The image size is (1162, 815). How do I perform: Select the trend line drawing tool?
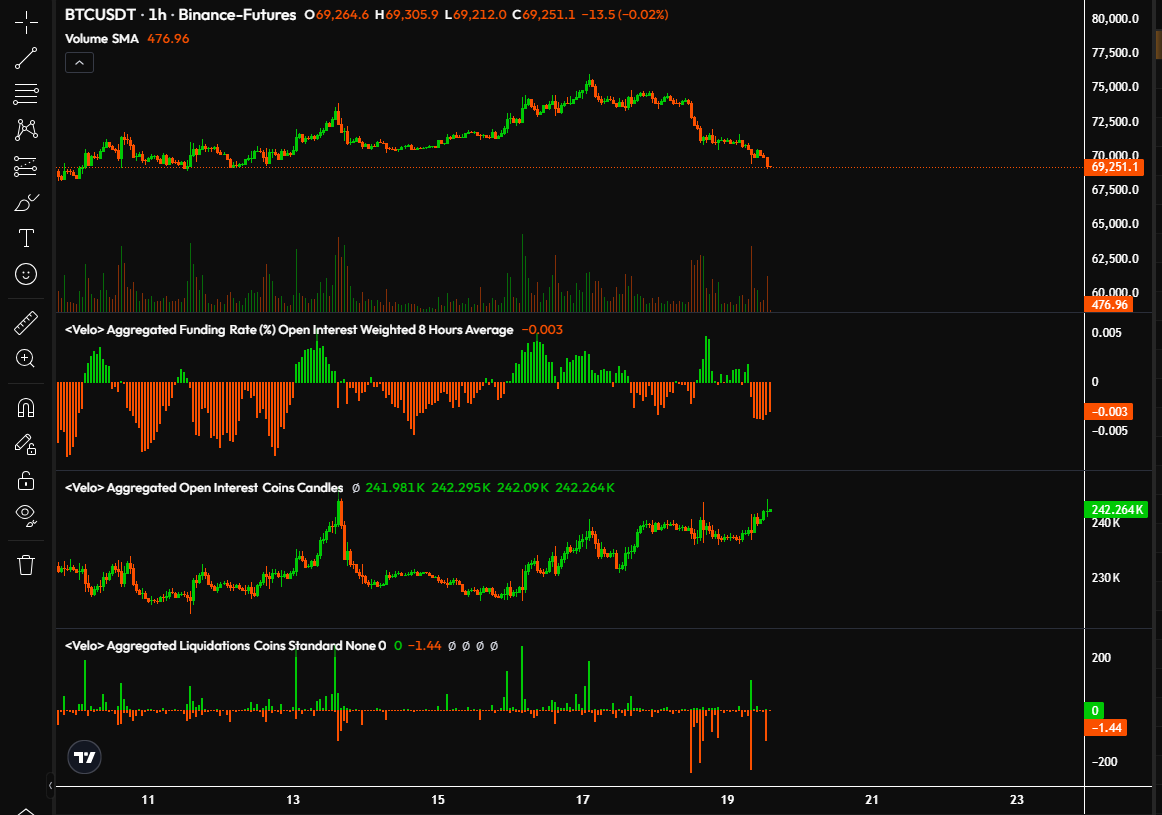click(26, 58)
